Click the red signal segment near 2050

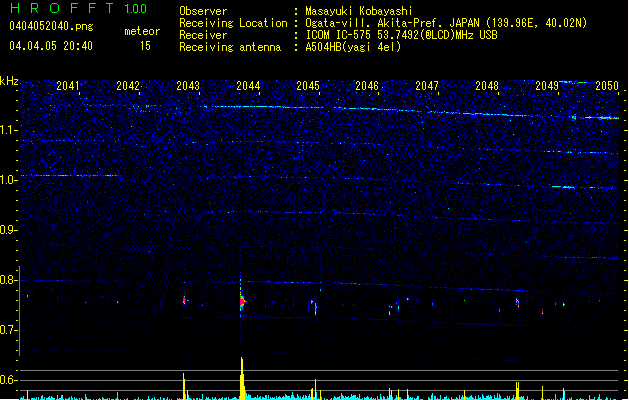point(596,118)
